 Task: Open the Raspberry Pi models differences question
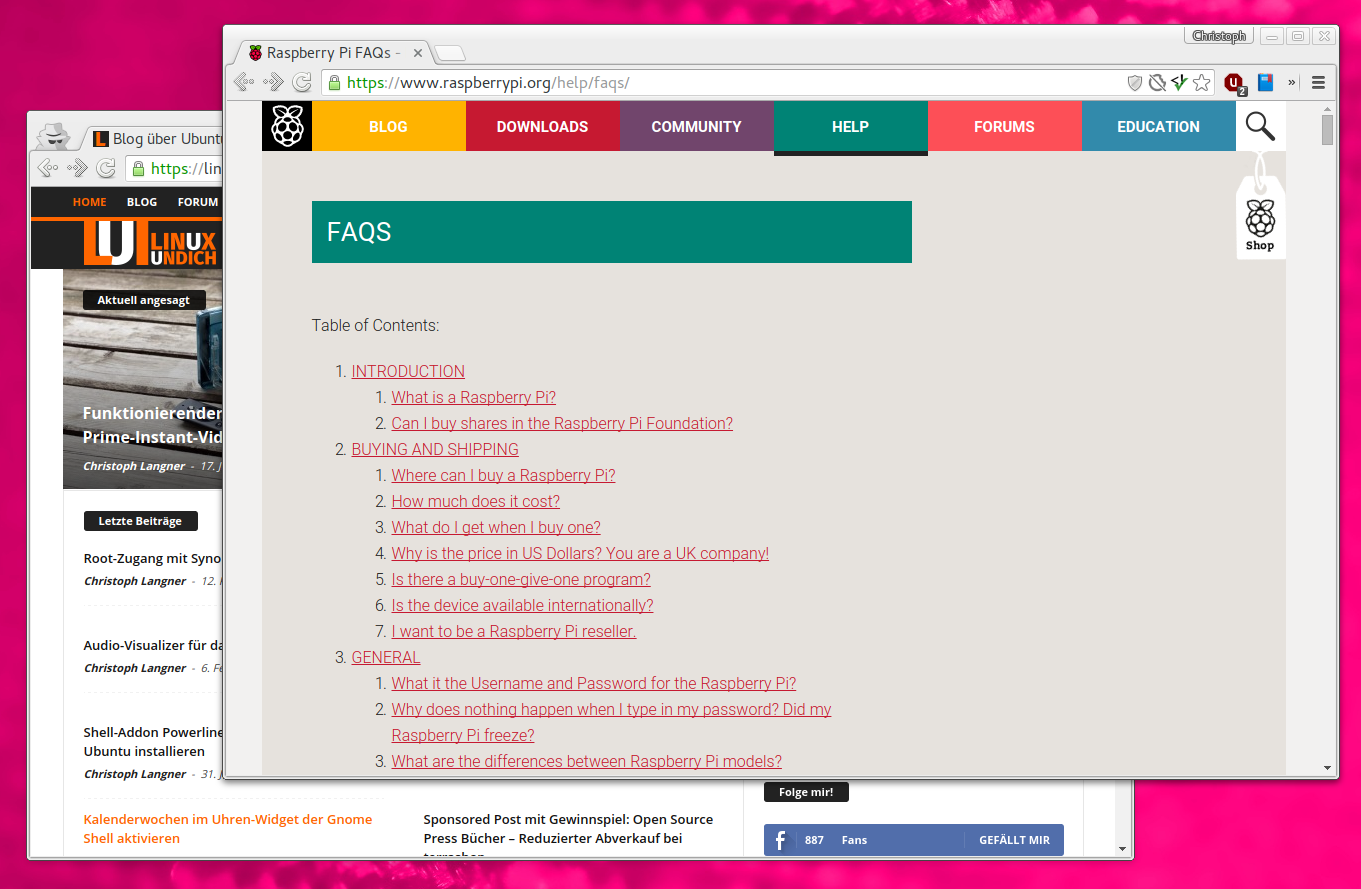(x=587, y=761)
